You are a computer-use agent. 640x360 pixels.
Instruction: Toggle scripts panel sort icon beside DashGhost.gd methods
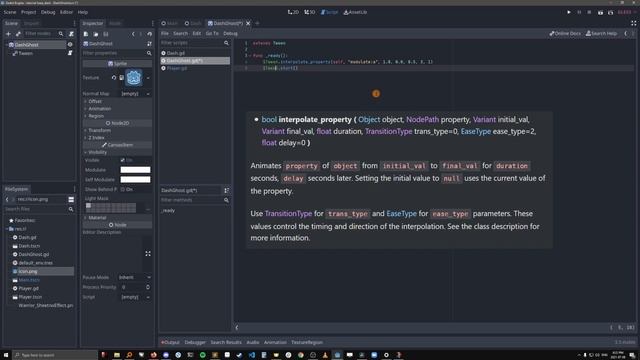tap(227, 190)
